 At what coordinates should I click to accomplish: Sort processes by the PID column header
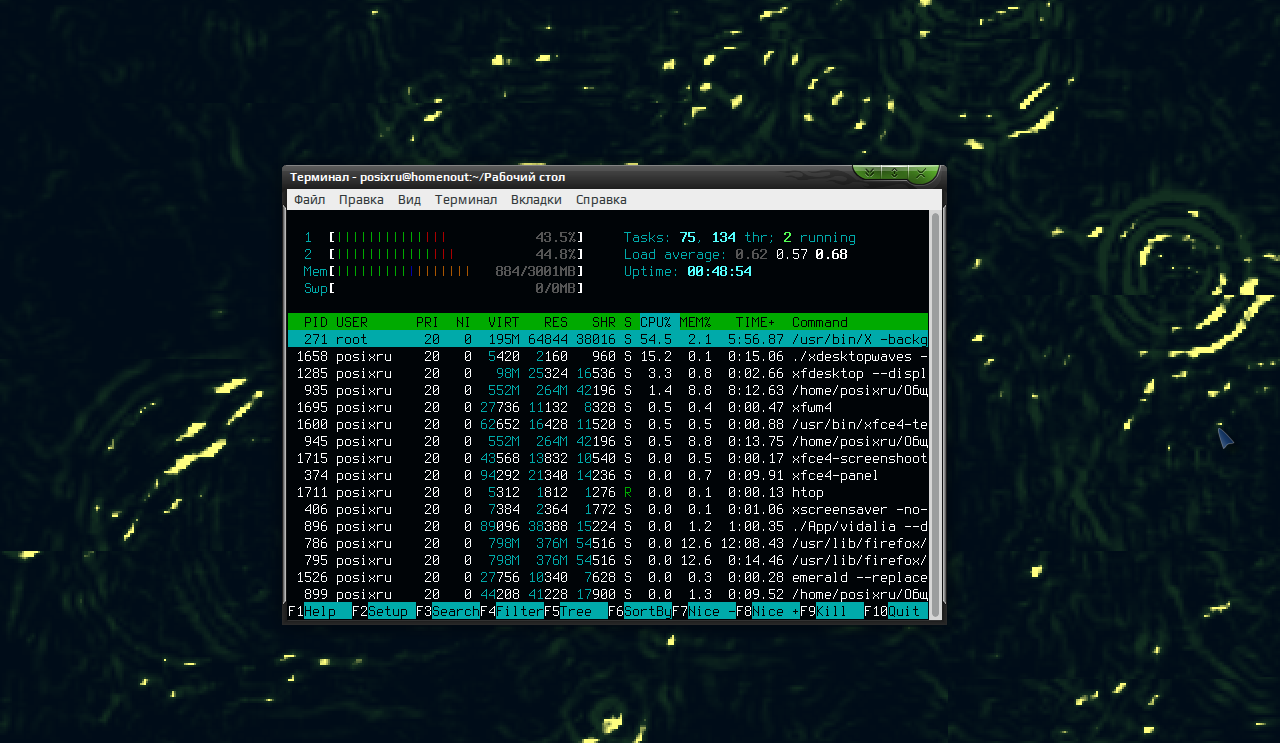(316, 322)
